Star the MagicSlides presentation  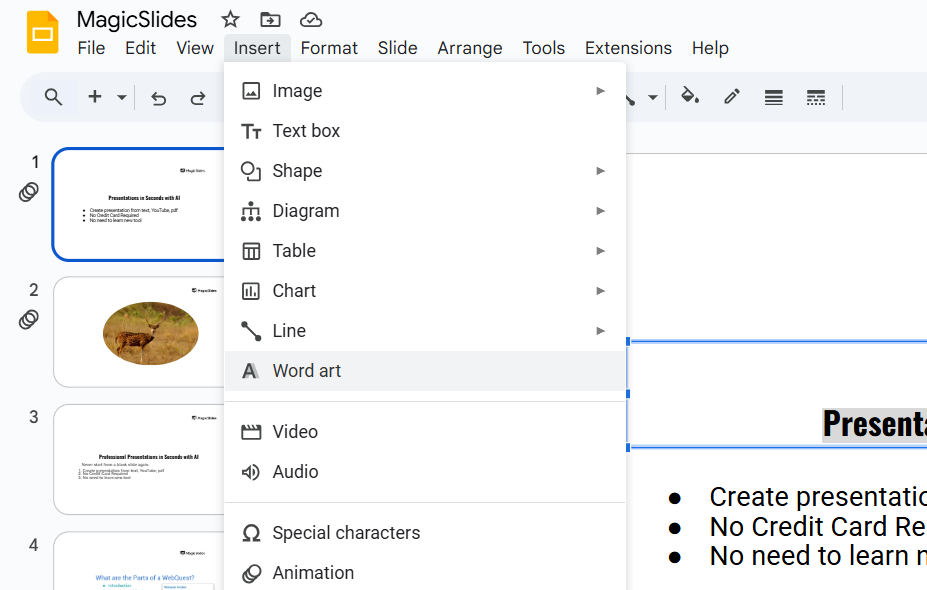[231, 20]
